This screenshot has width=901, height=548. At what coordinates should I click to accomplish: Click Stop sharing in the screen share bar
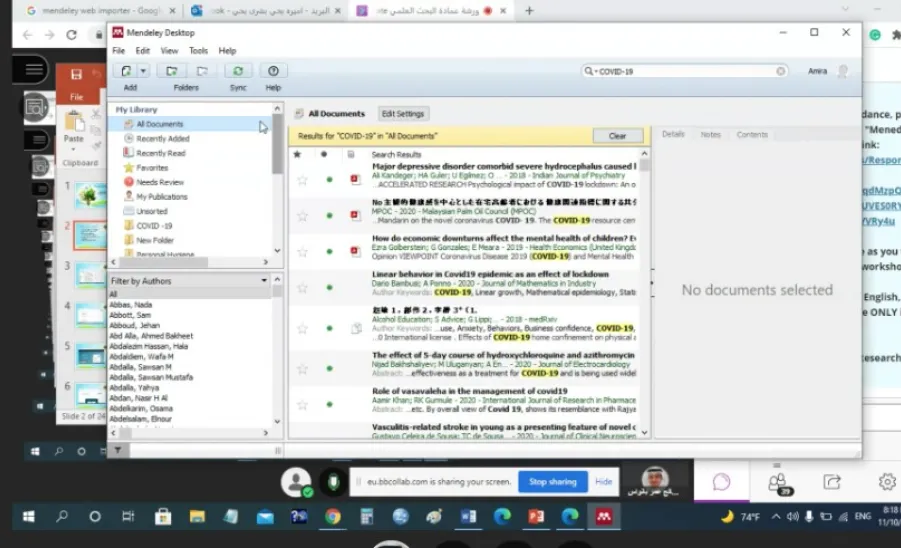click(x=553, y=482)
